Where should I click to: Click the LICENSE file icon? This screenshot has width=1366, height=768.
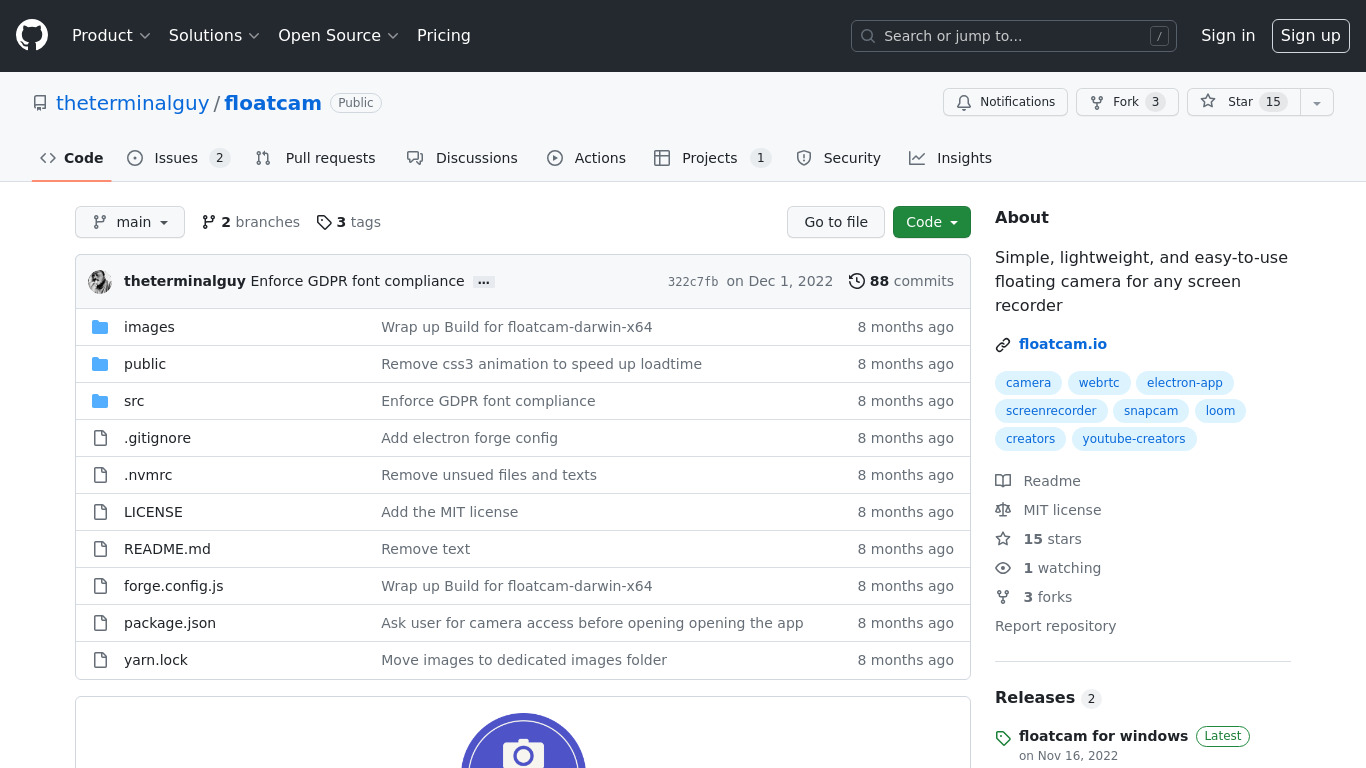tap(100, 512)
